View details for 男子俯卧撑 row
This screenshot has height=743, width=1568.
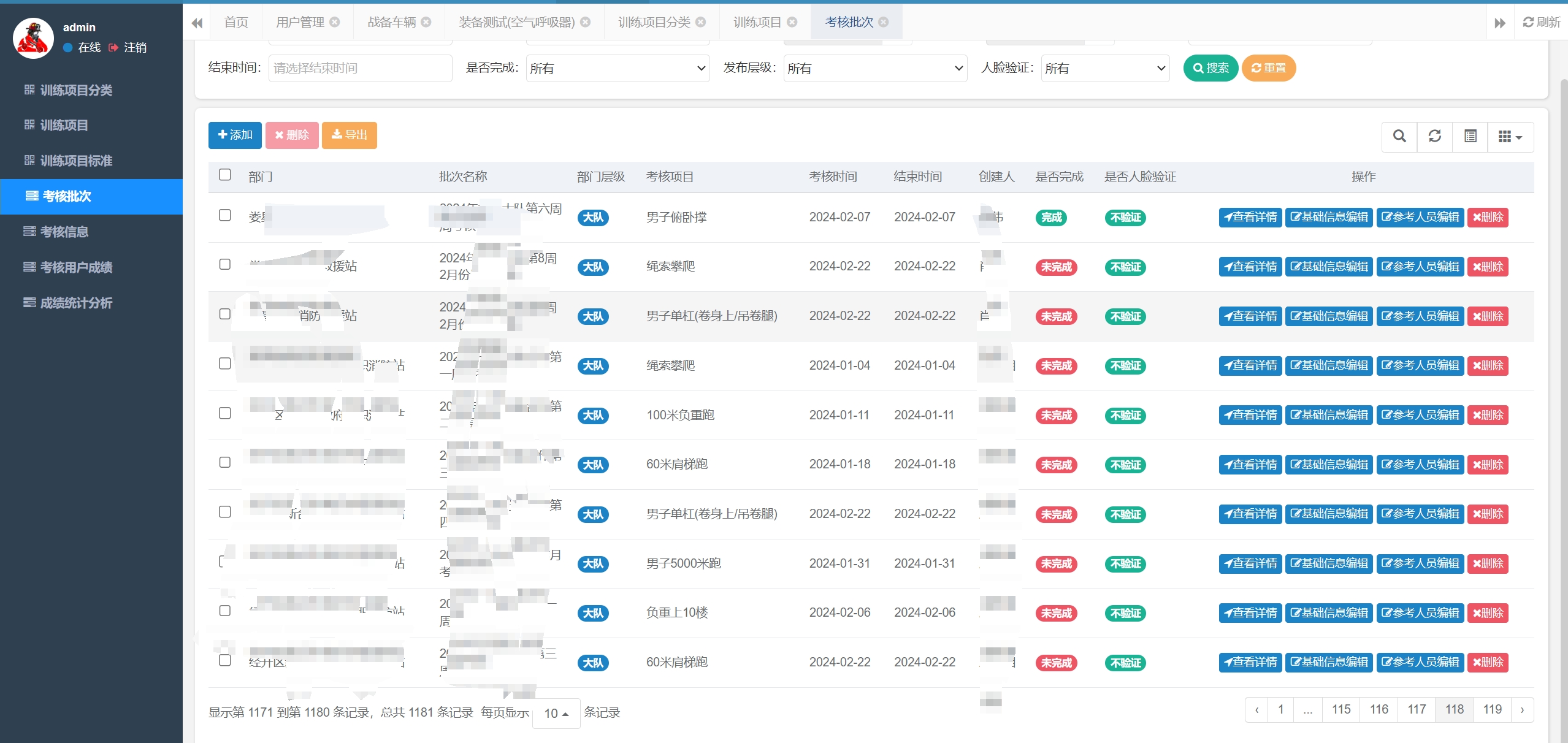tap(1250, 218)
